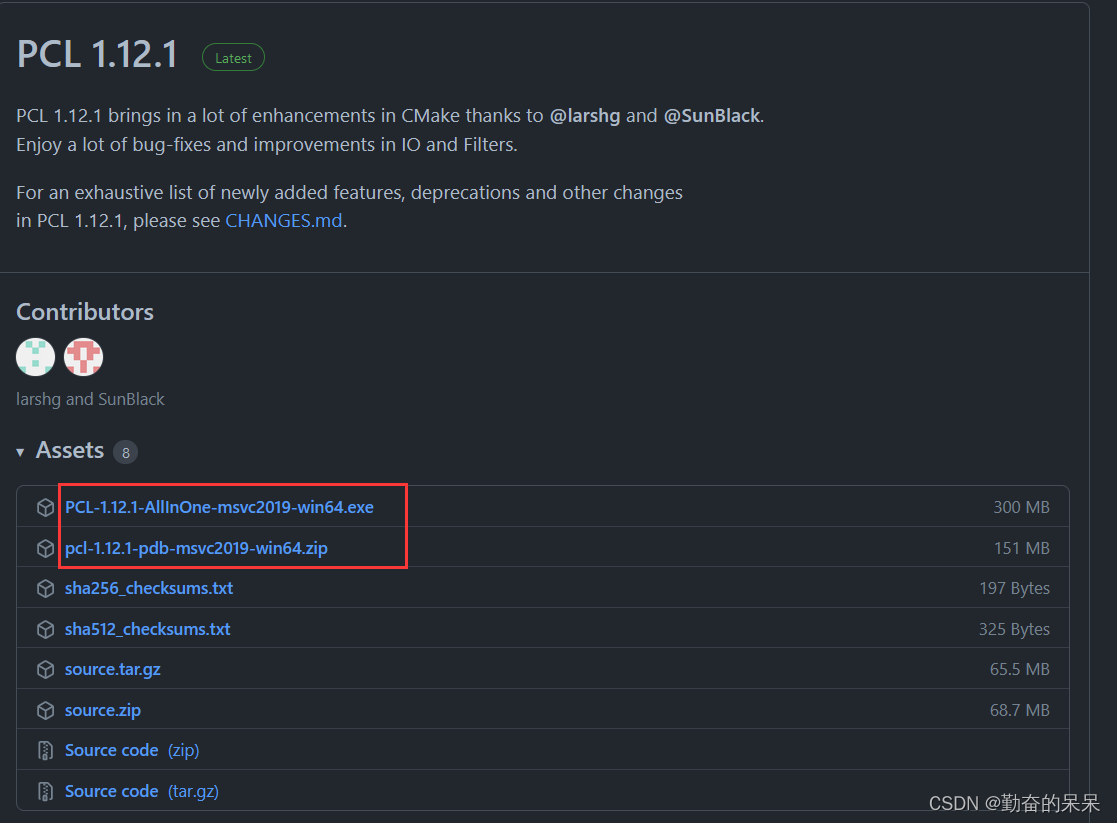This screenshot has width=1117, height=823.
Task: Download Source code (zip)
Action: point(132,750)
